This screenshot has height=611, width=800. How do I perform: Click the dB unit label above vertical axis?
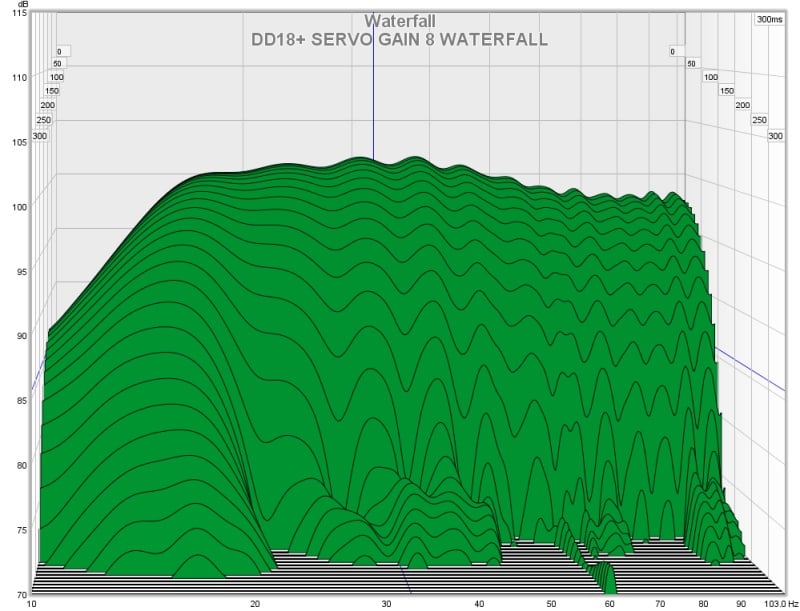(17, 5)
